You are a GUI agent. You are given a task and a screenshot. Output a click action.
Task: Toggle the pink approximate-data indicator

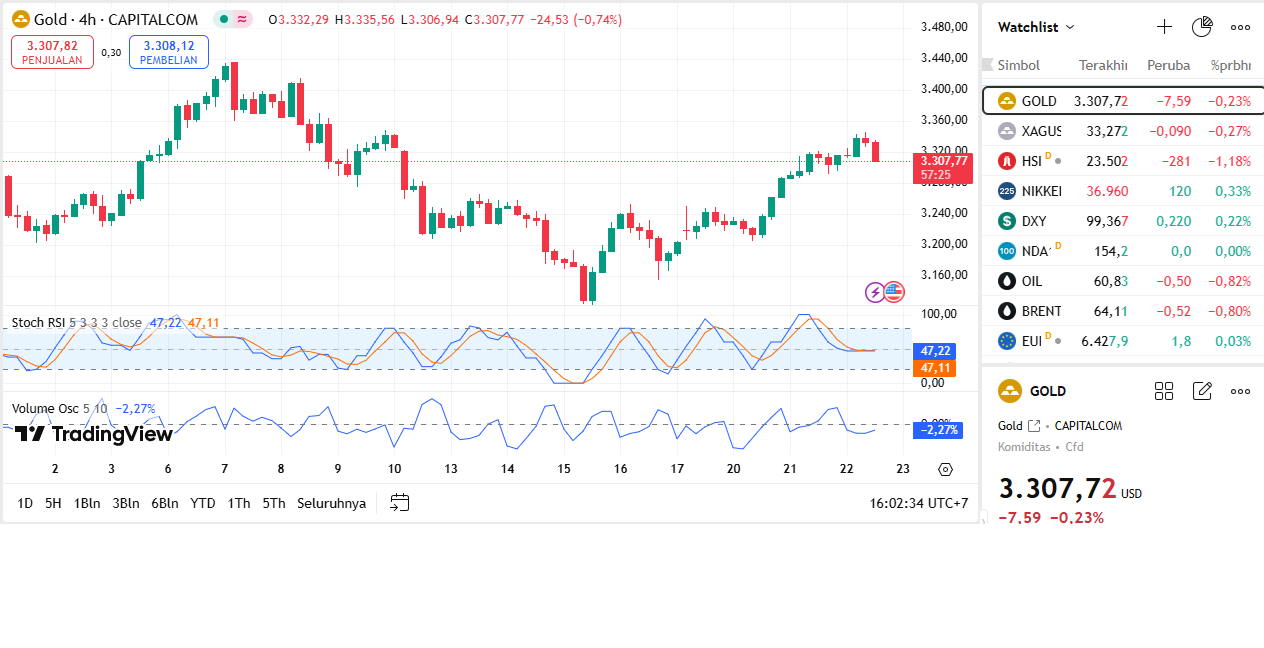click(x=242, y=20)
